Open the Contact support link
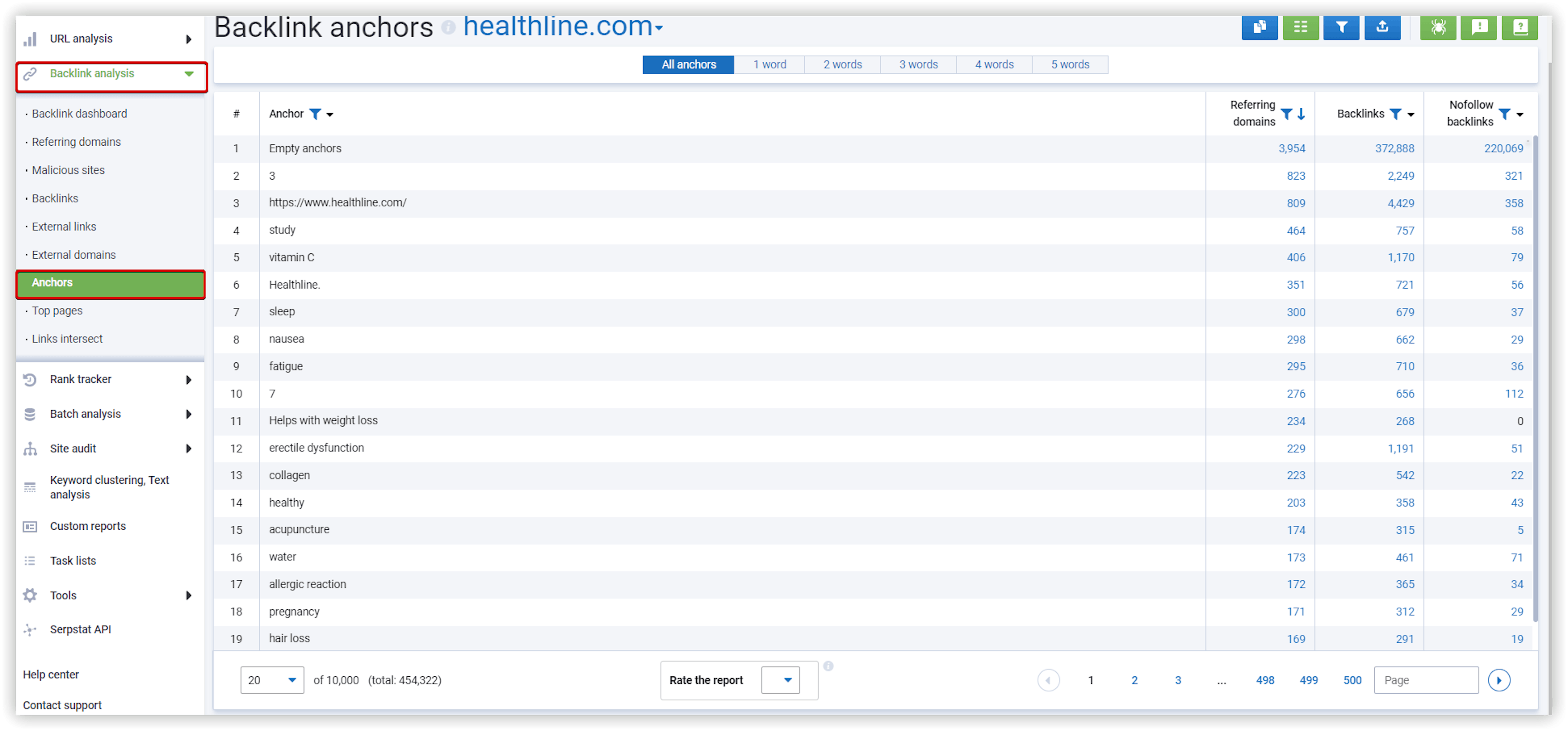 coord(62,705)
